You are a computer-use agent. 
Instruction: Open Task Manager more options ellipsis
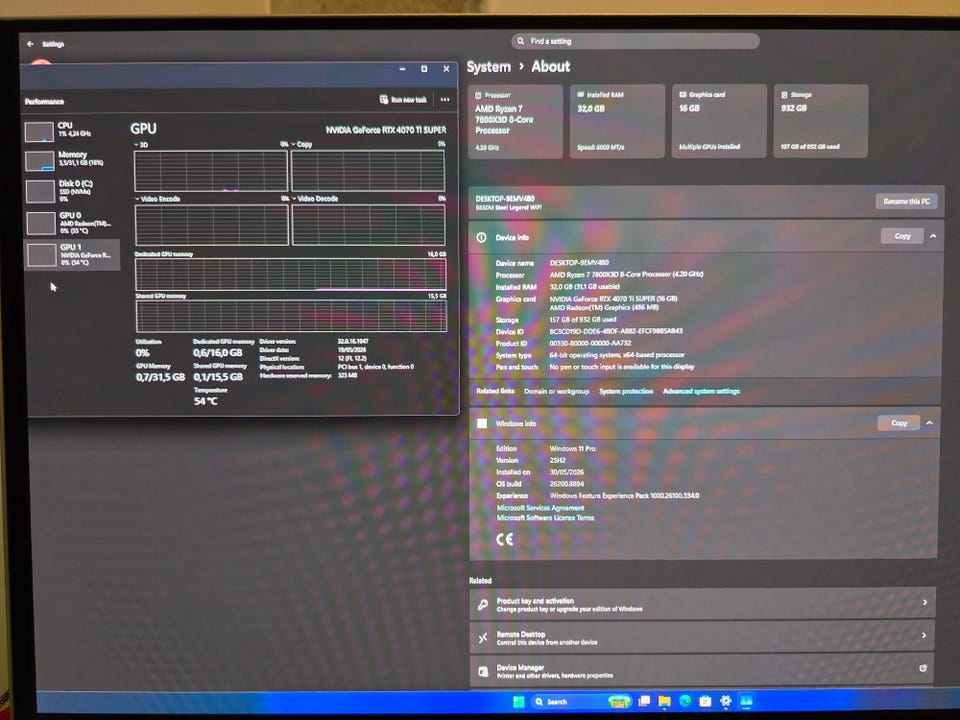[x=445, y=100]
